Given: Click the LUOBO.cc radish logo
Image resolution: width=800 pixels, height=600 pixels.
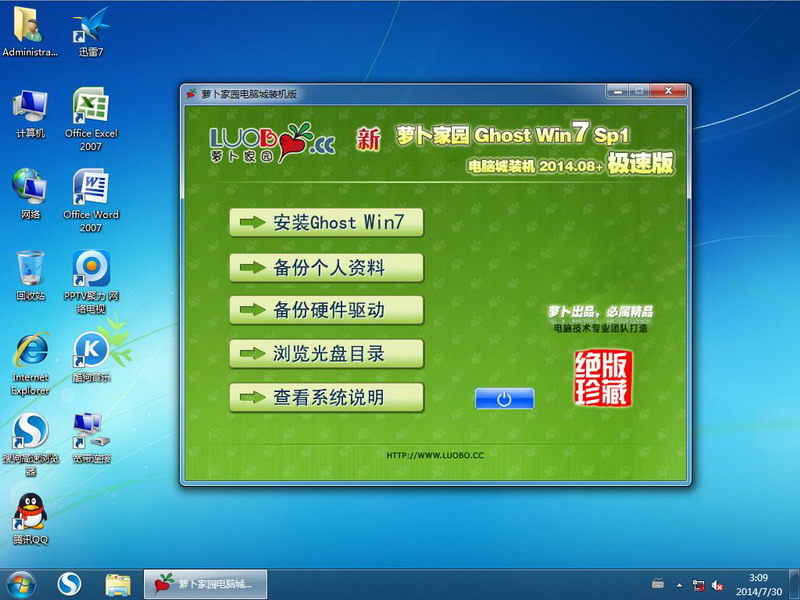Looking at the screenshot, I should [272, 143].
